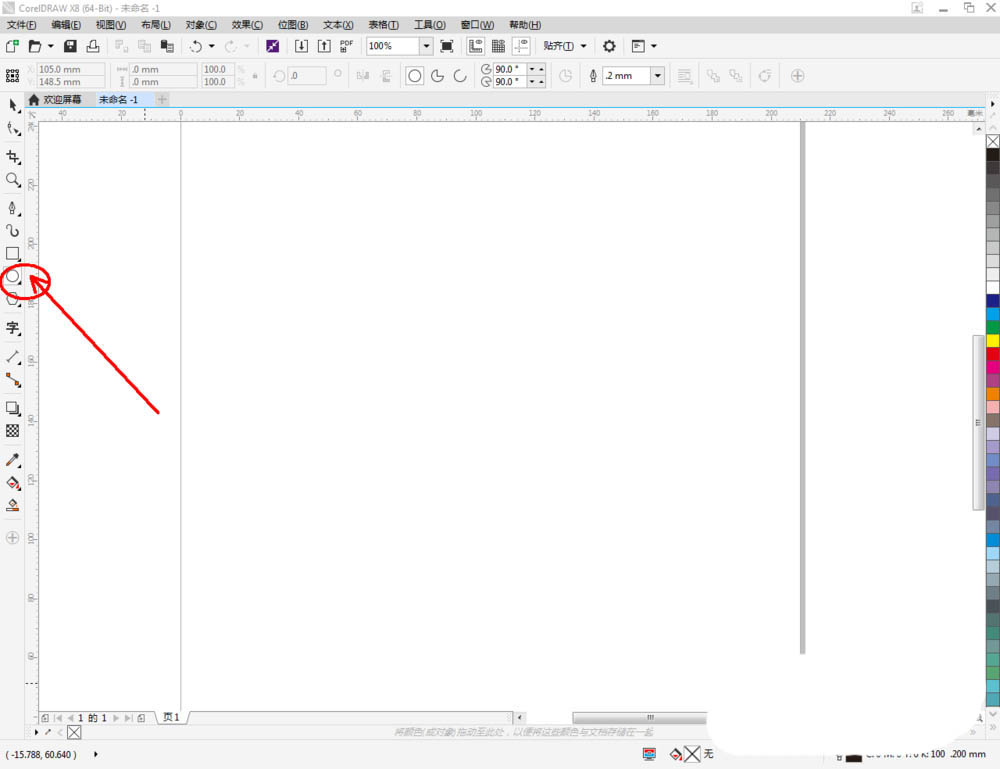The height and width of the screenshot is (769, 1000).
Task: Select the Drop Shadow tool
Action: pyautogui.click(x=13, y=408)
